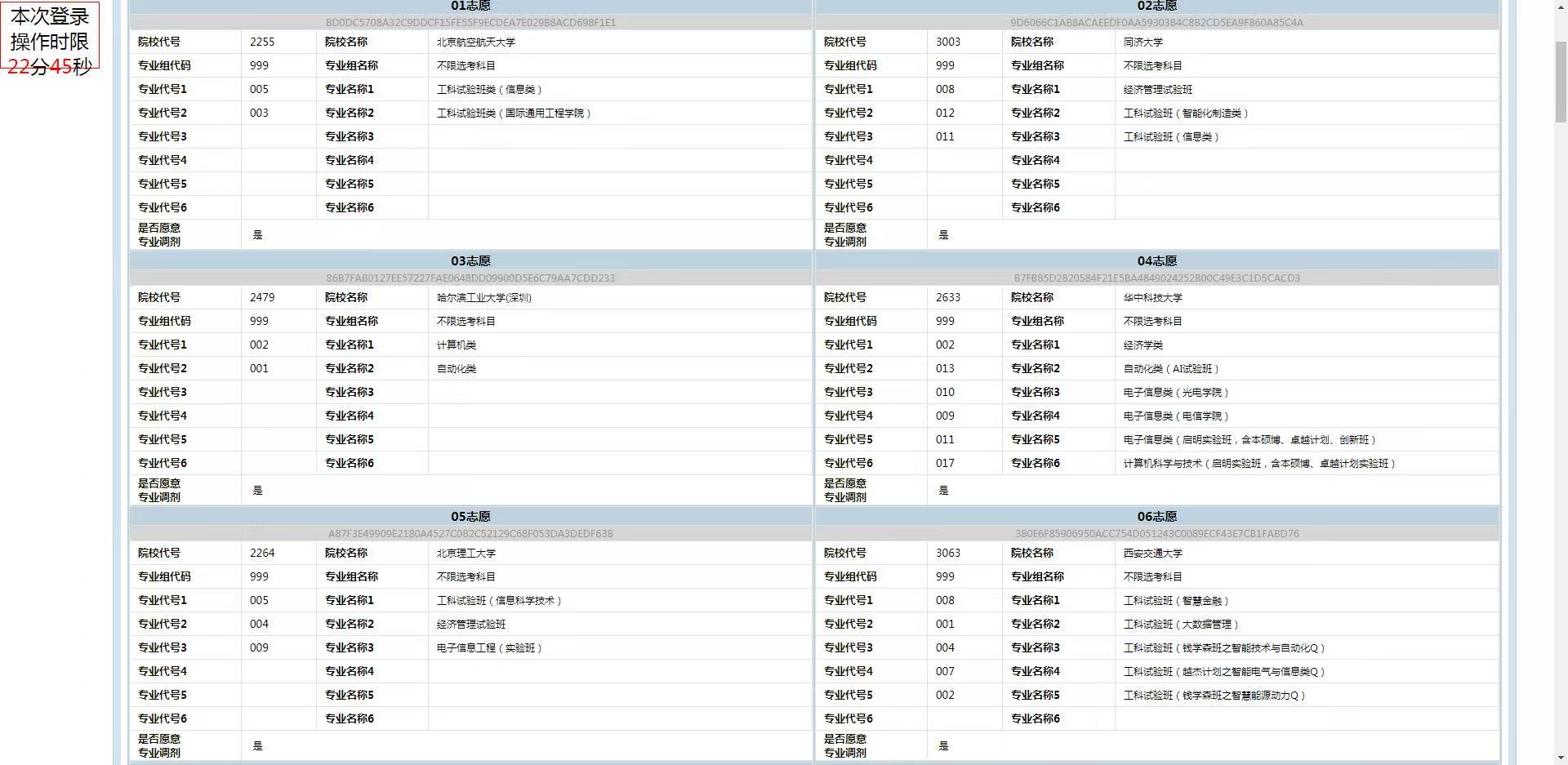Select the 05志愿 section header
Viewport: 1568px width, 765px height.
pyautogui.click(x=470, y=517)
